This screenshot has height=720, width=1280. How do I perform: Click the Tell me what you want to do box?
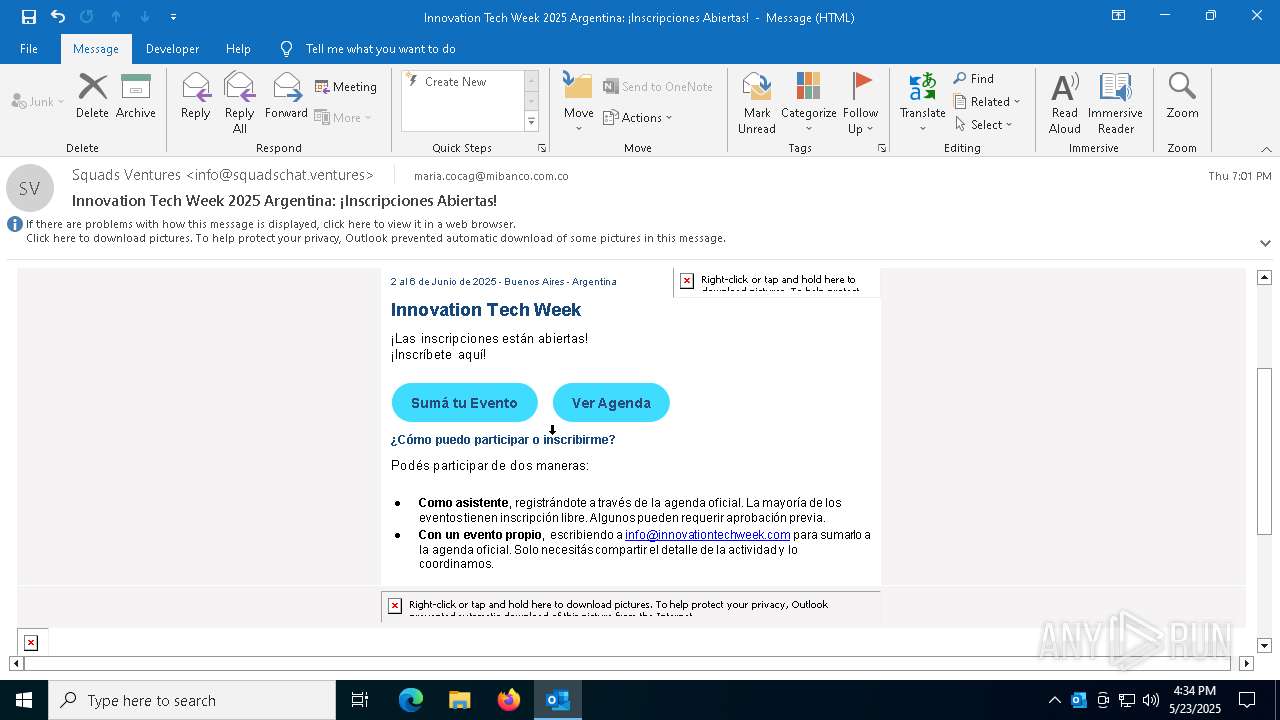coord(380,49)
